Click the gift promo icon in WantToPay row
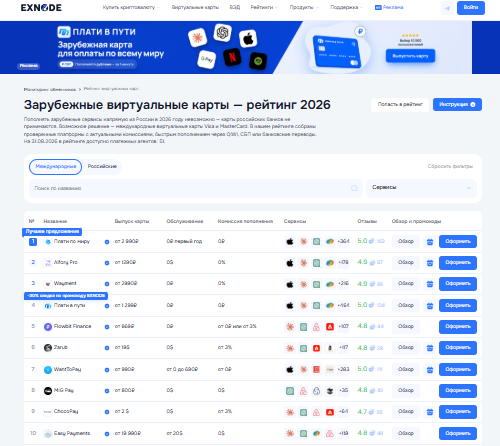This screenshot has width=500, height=446. [430, 370]
